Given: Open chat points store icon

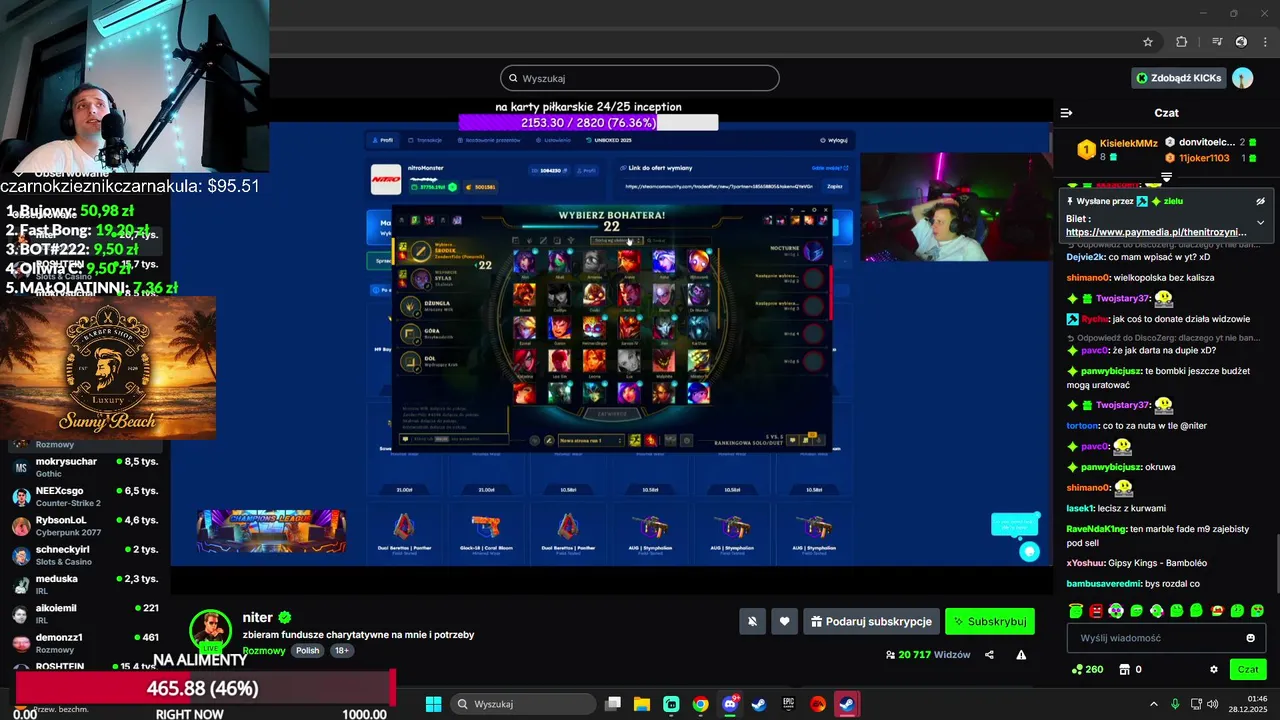Looking at the screenshot, I should [x=1124, y=669].
